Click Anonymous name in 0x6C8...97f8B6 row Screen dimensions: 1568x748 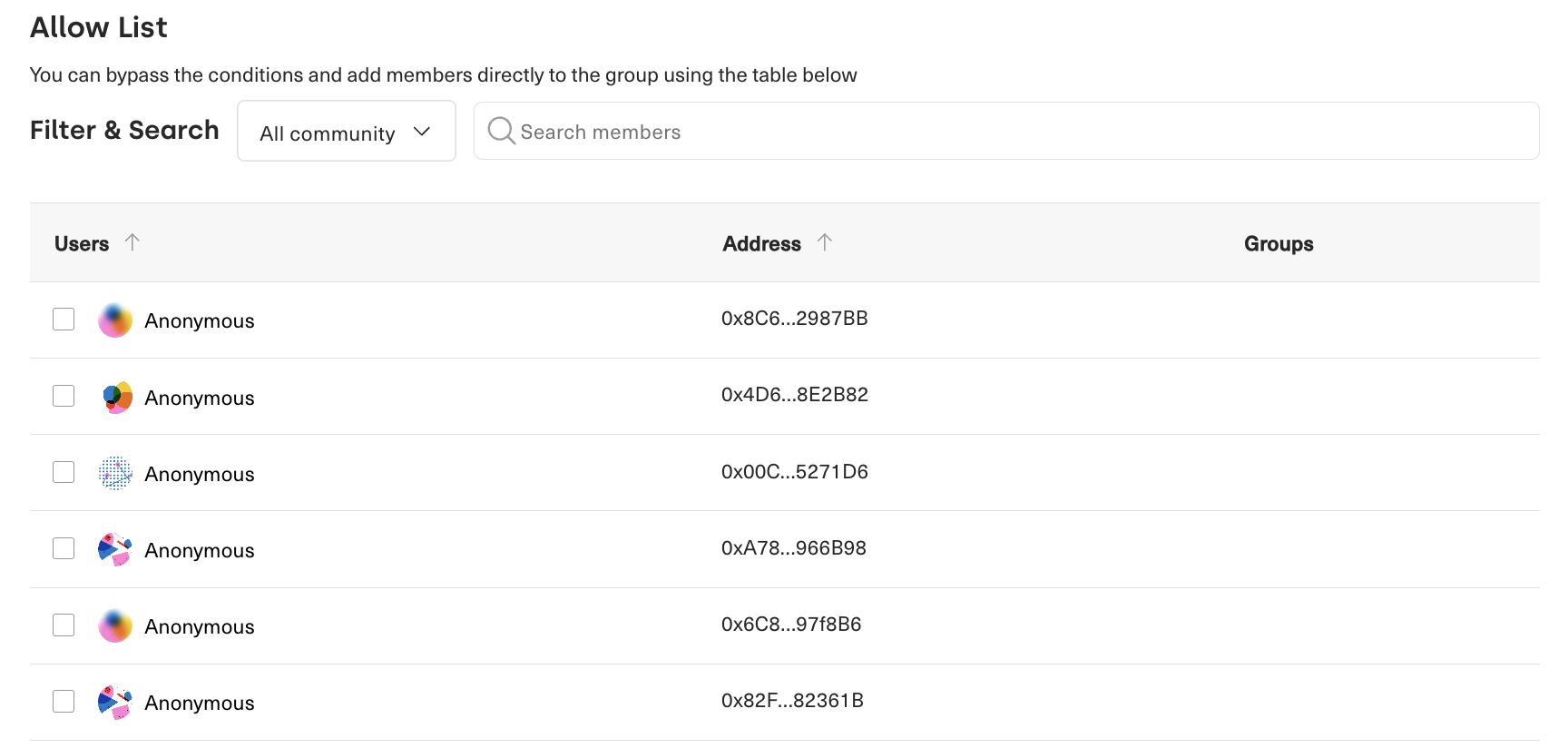(x=200, y=627)
